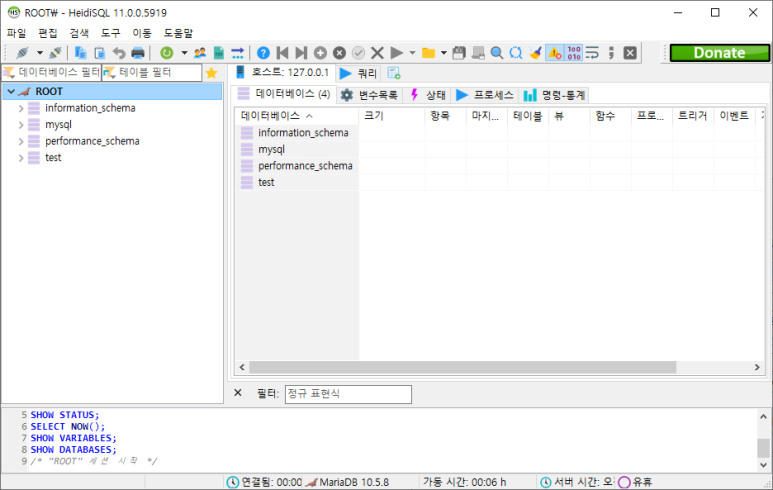Collapse the ROOT tree node

tap(11, 92)
